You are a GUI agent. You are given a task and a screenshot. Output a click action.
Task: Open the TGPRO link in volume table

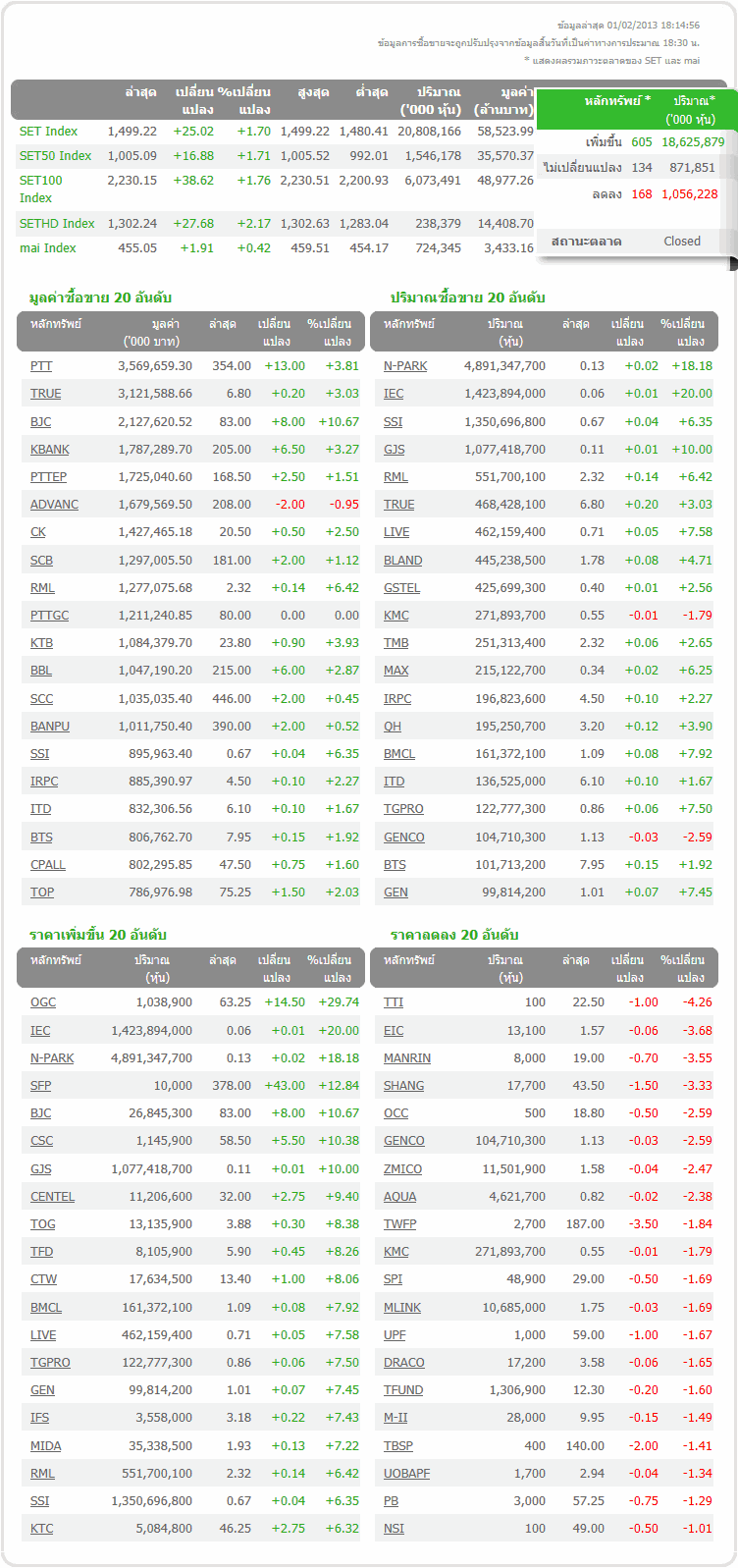tap(403, 809)
